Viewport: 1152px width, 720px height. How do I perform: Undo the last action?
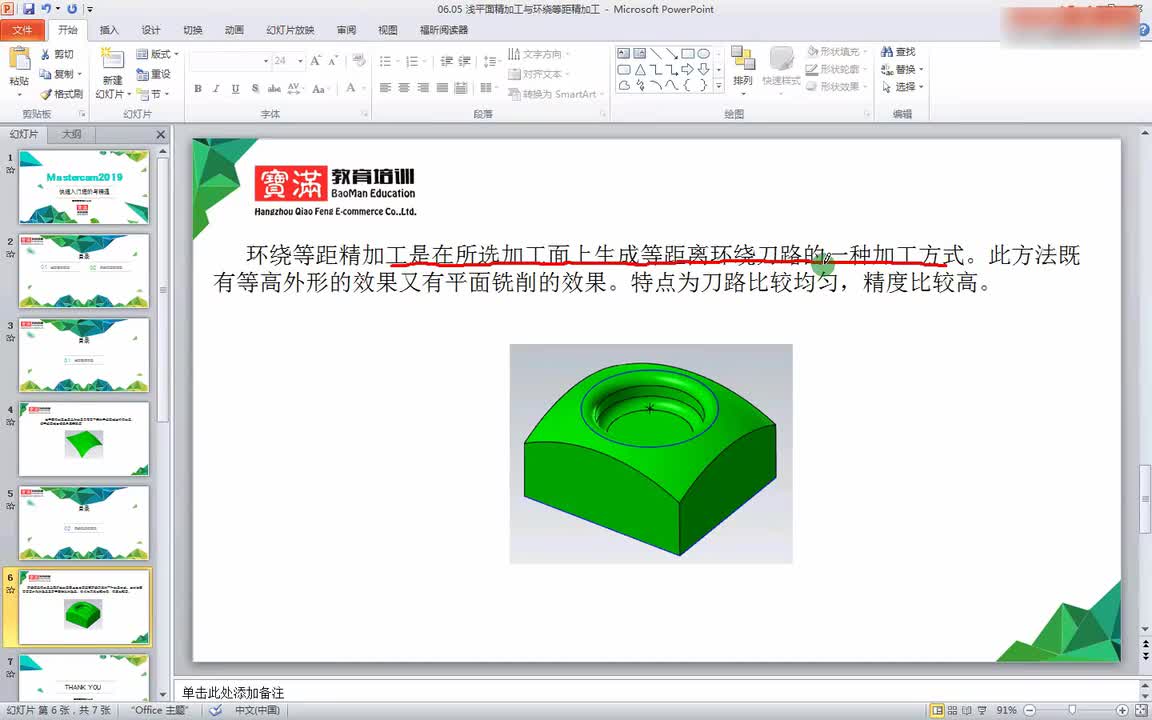(46, 9)
